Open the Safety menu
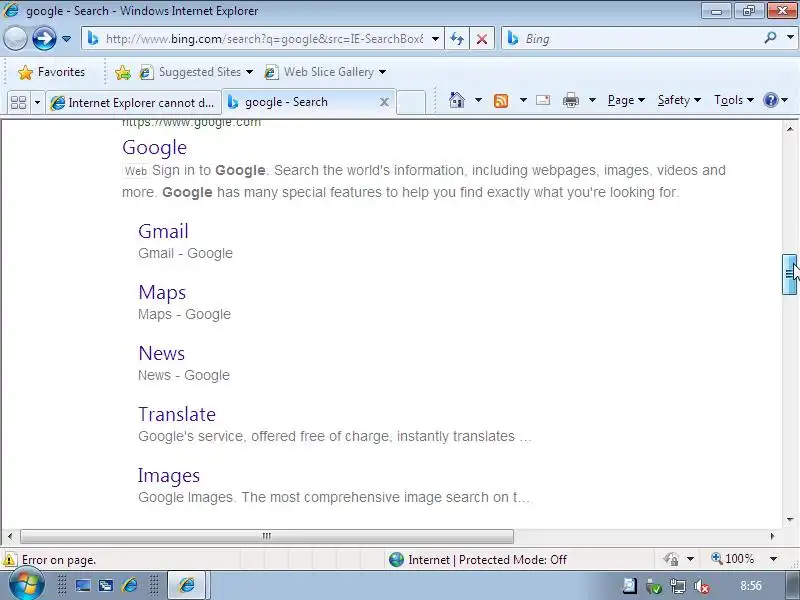Screen dimensions: 800x600 click(679, 100)
